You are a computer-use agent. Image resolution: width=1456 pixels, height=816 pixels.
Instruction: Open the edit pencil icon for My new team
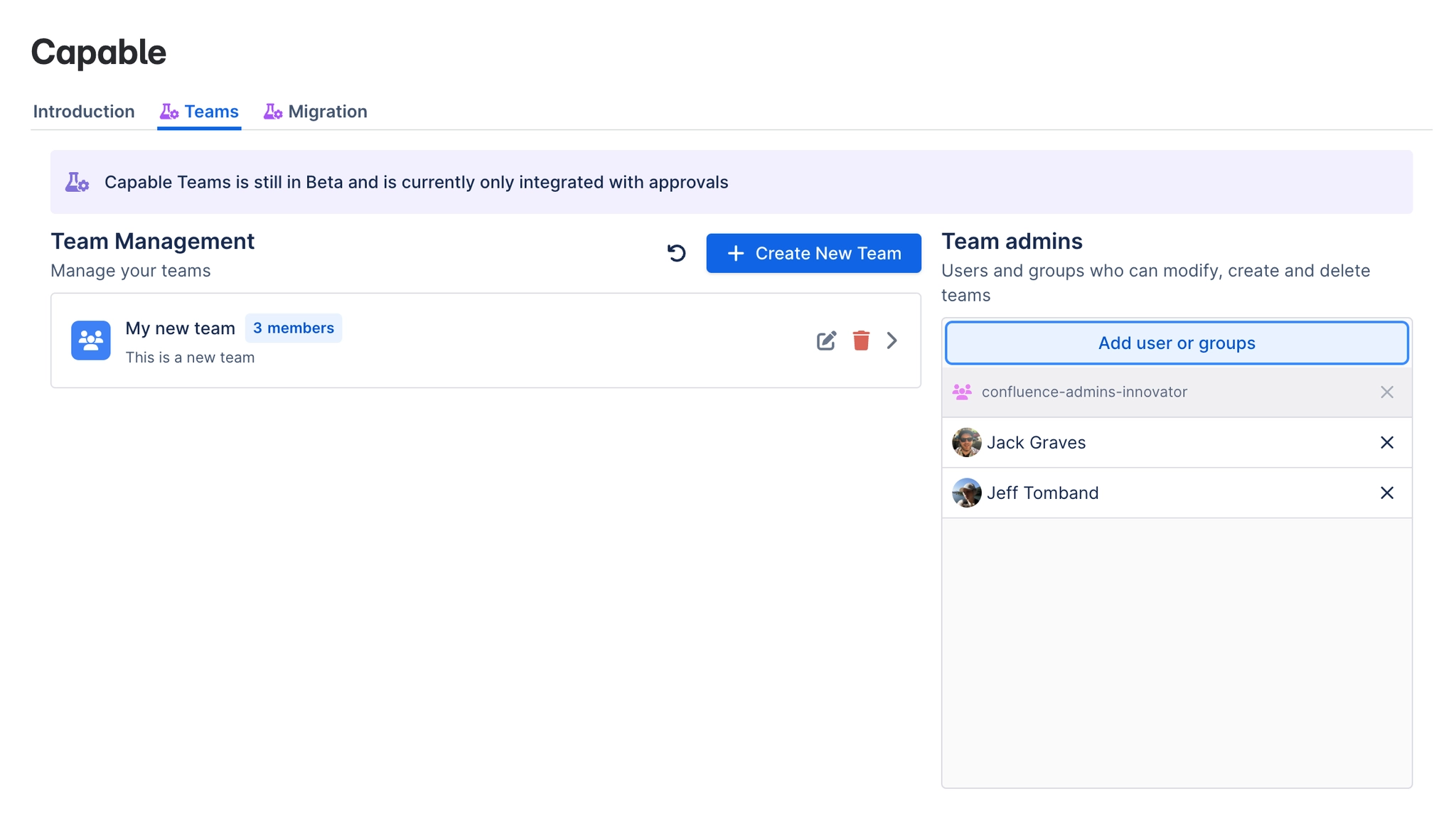(826, 340)
